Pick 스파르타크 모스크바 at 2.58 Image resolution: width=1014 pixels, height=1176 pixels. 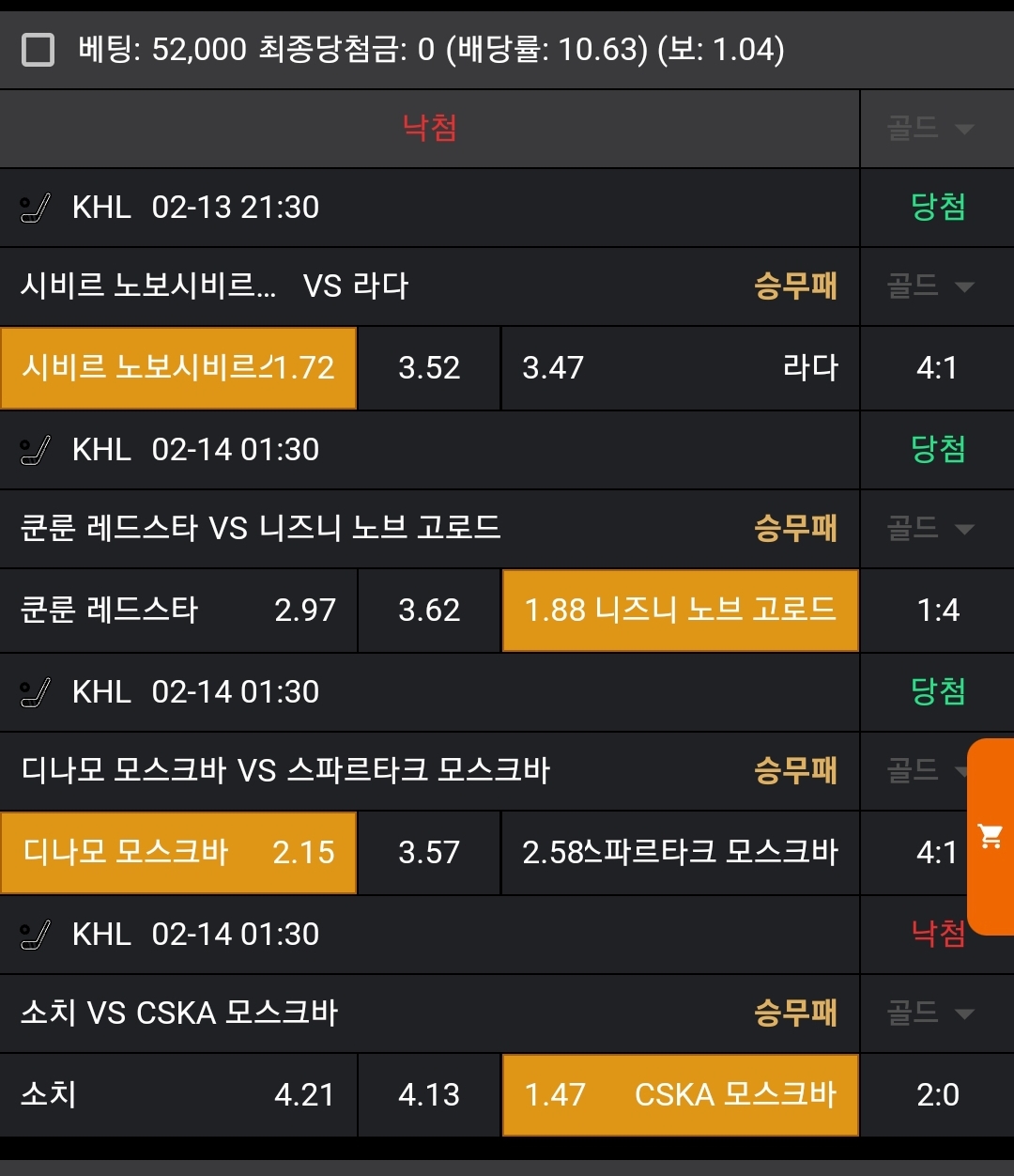(680, 852)
